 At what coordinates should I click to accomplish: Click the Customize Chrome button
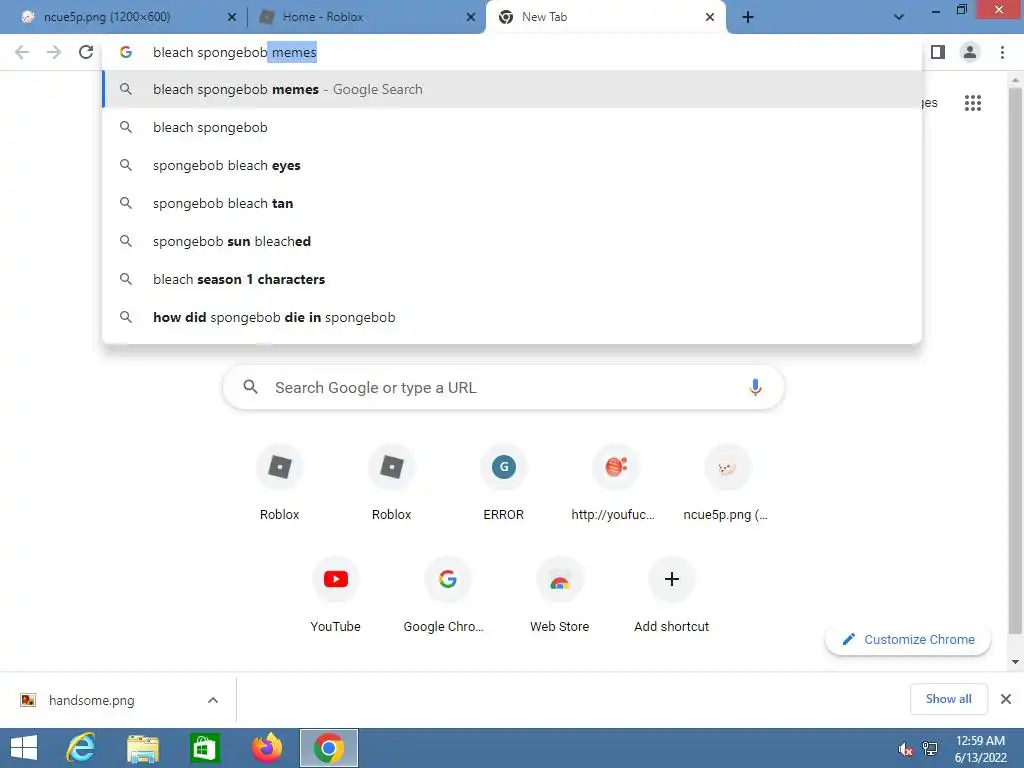pos(908,639)
